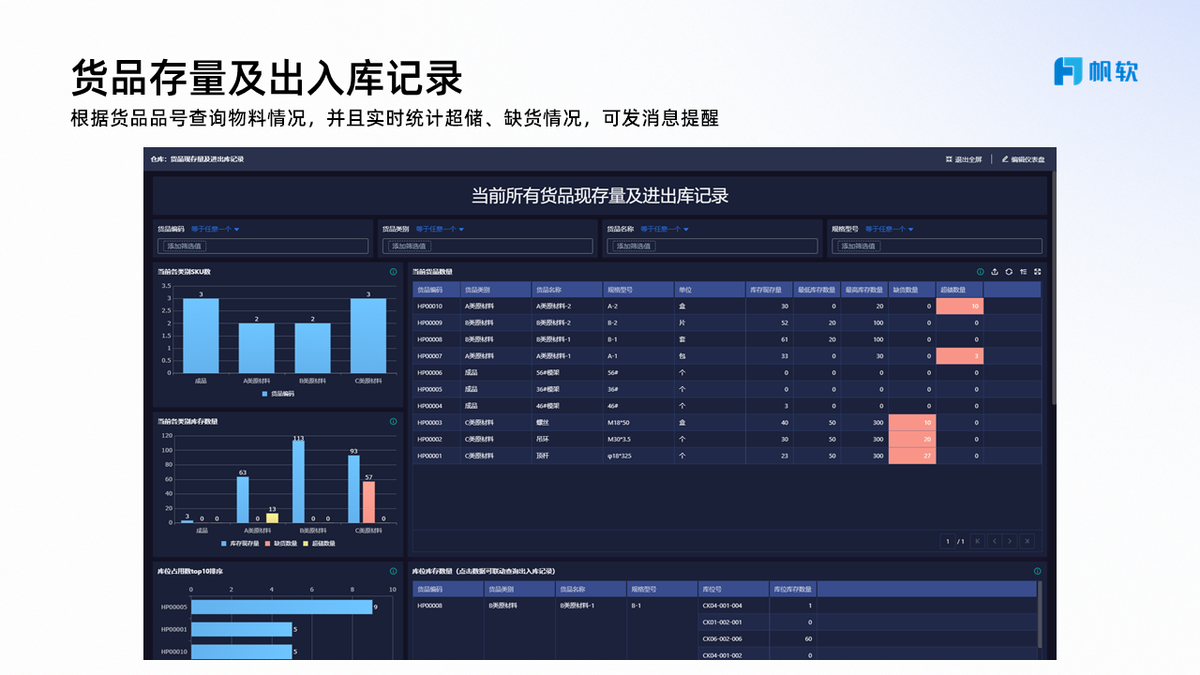Click the 吊环 product name cell
The image size is (1200, 675).
[566, 439]
